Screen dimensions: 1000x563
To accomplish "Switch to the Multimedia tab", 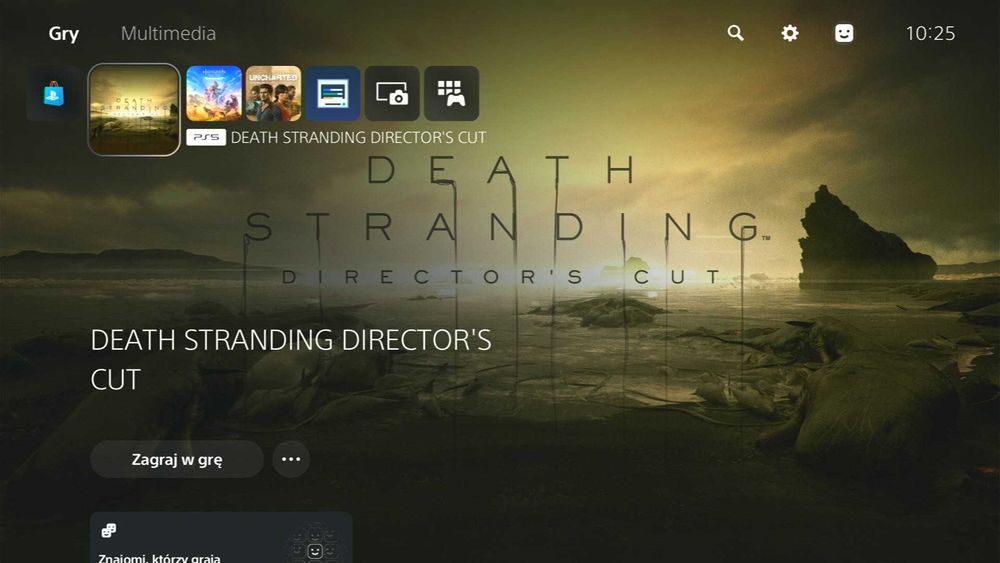I will [168, 33].
